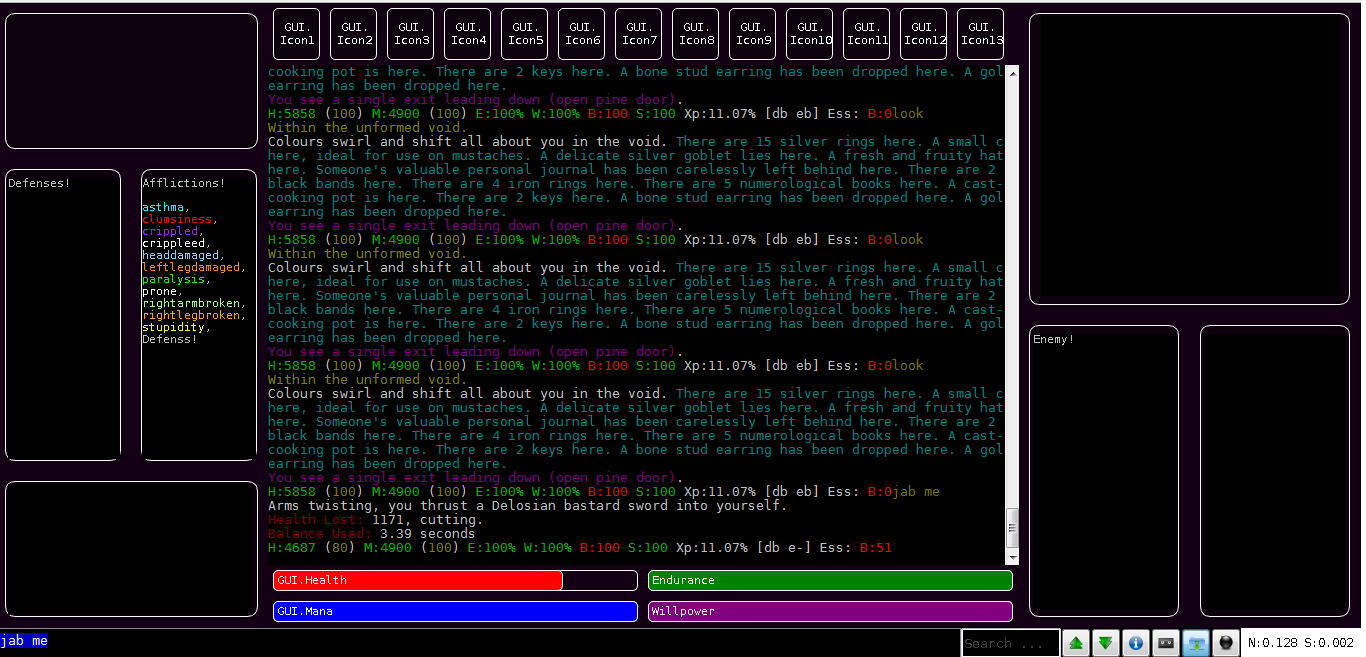Focus the Search field in status bar
The image size is (1366, 657).
click(1010, 643)
